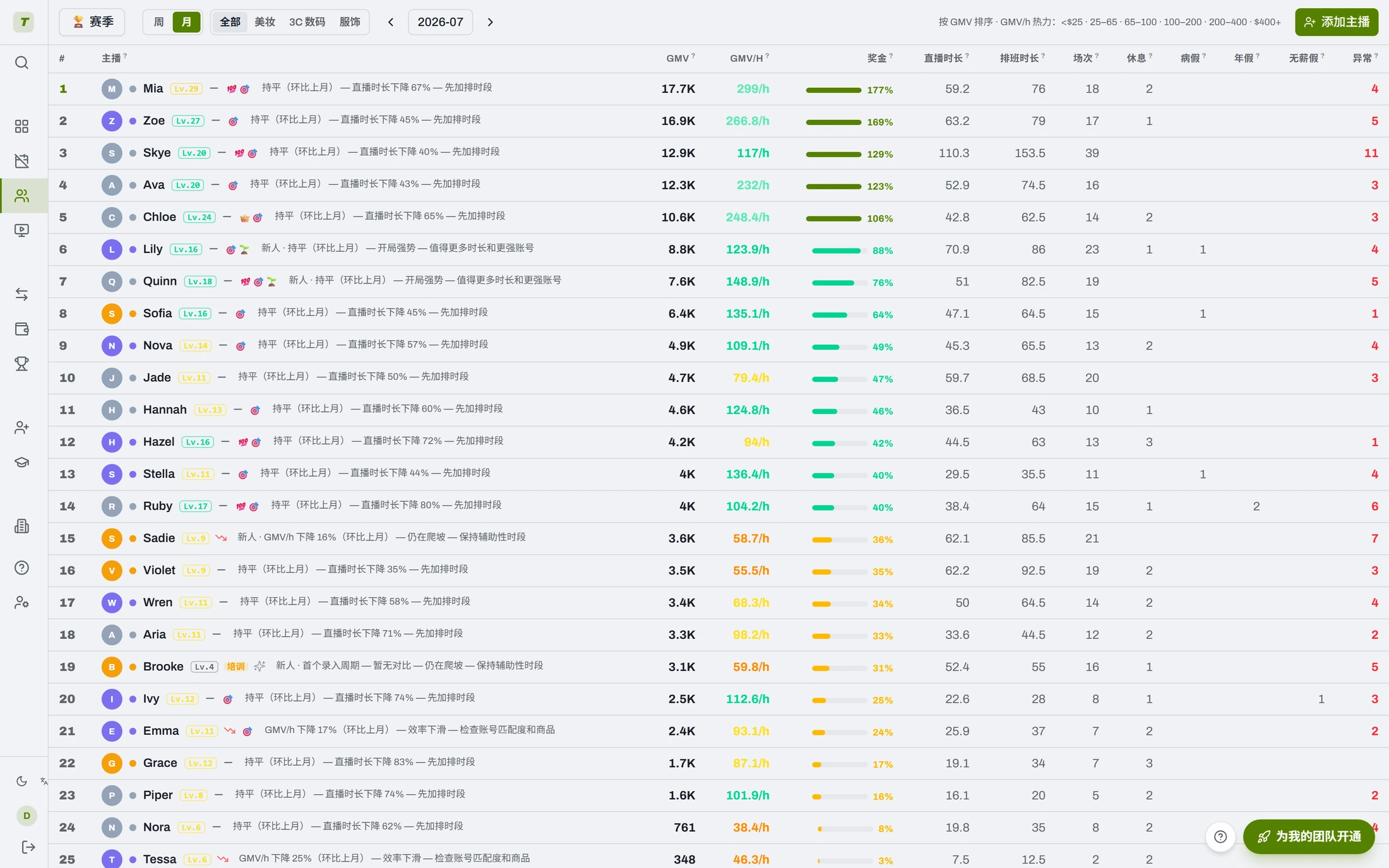This screenshot has height=868, width=1389.
Task: Click Mia's 177% bonus progress bar
Action: [x=833, y=90]
